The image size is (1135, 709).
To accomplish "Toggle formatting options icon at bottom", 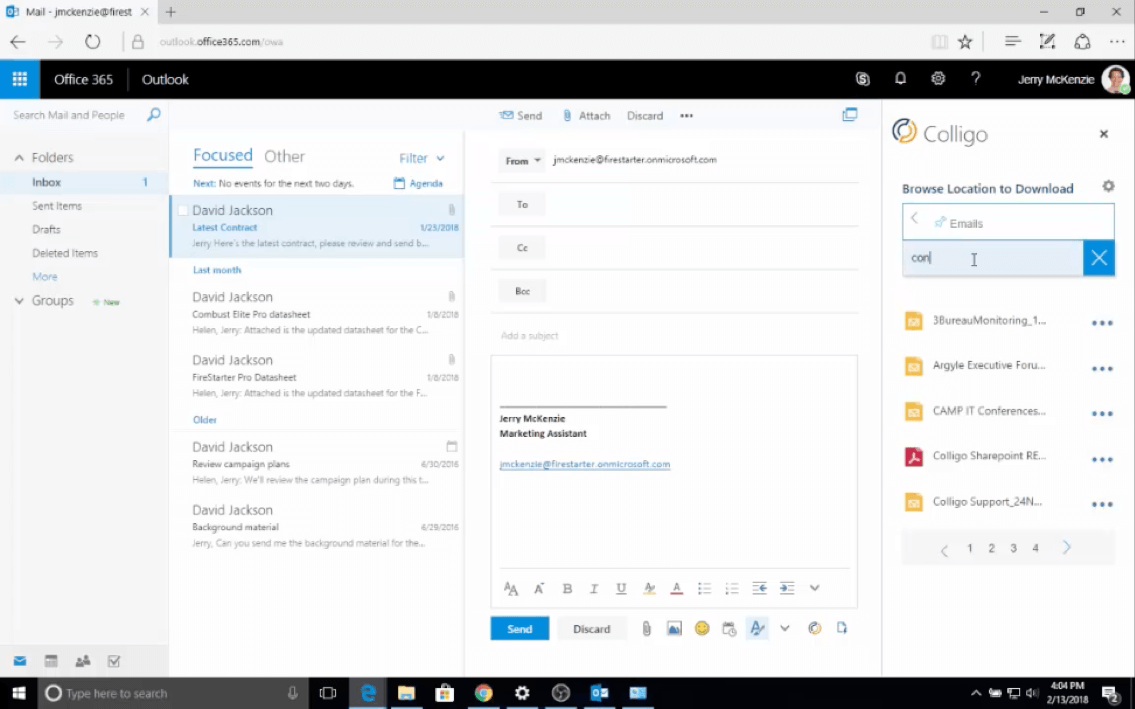I will (x=757, y=629).
